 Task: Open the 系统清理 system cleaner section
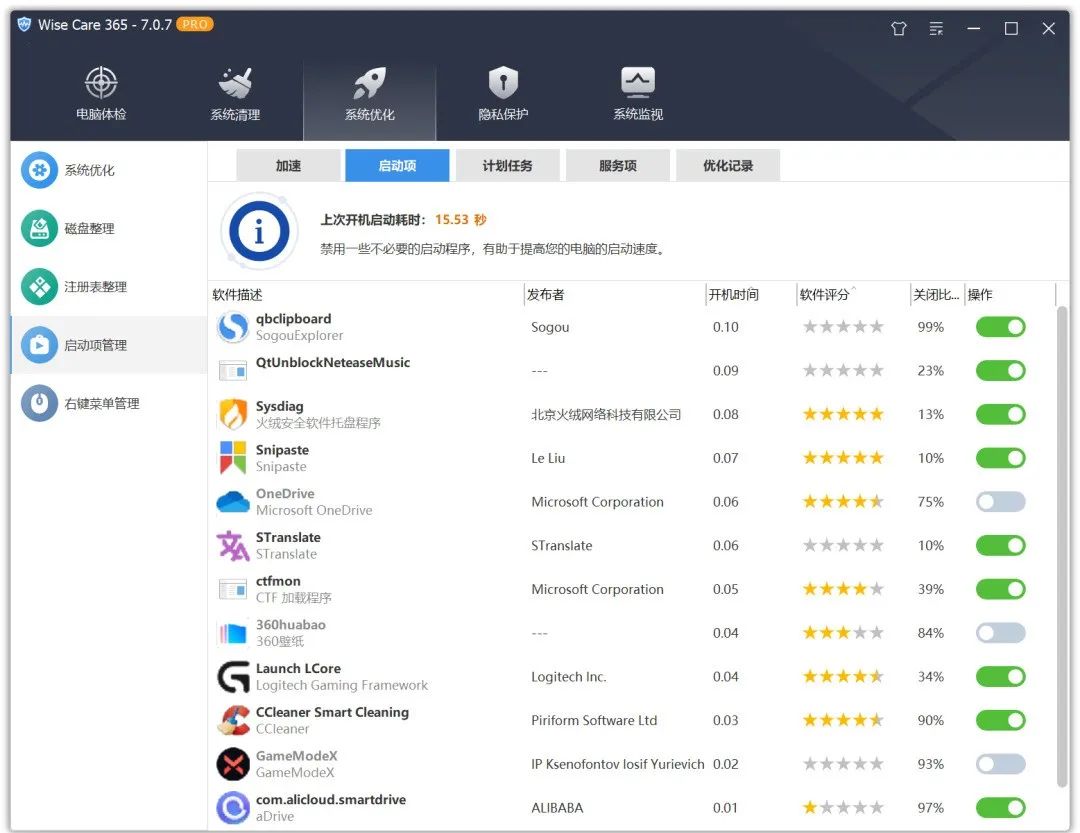[x=235, y=94]
